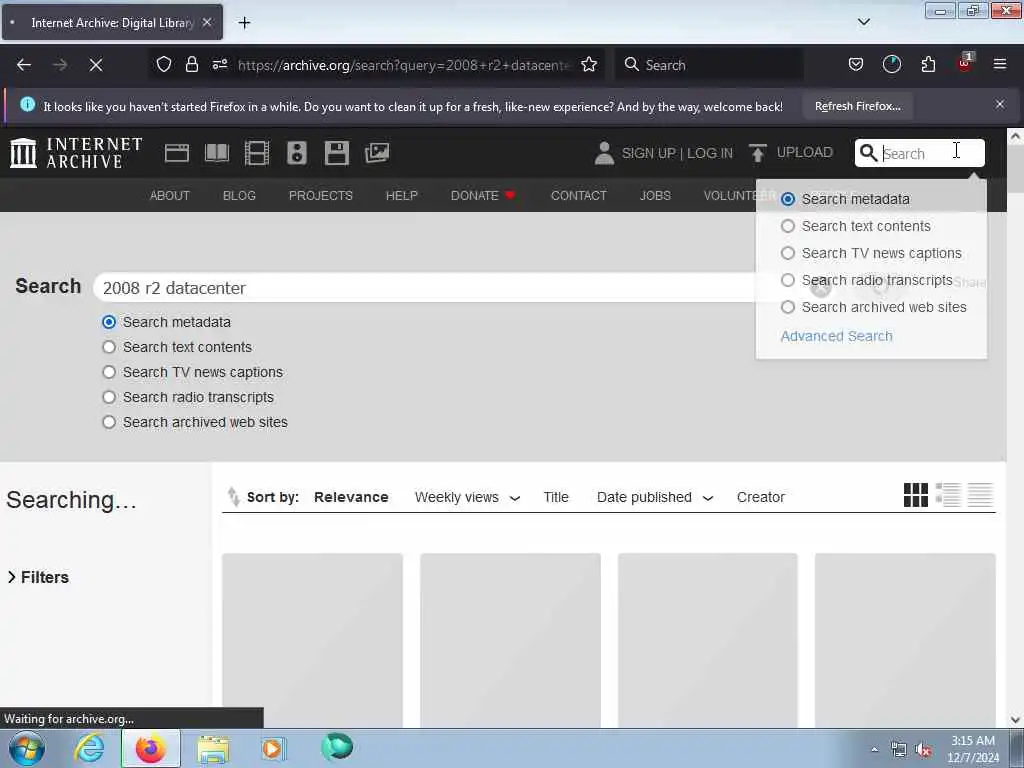1024x768 pixels.
Task: Click the user avatar icon
Action: 604,153
